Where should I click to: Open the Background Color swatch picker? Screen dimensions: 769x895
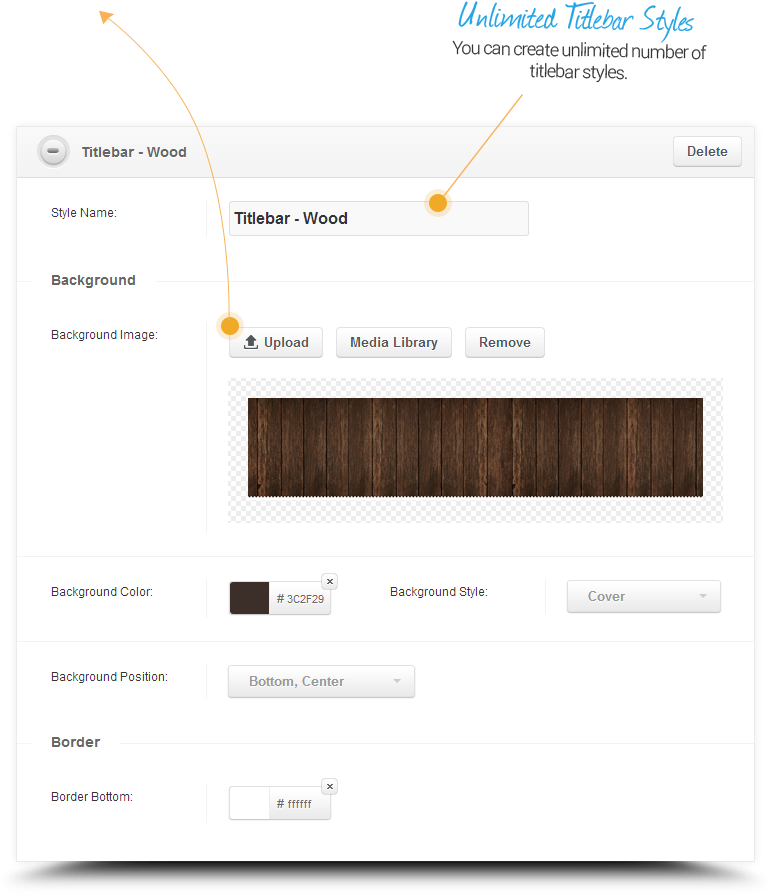tap(249, 598)
